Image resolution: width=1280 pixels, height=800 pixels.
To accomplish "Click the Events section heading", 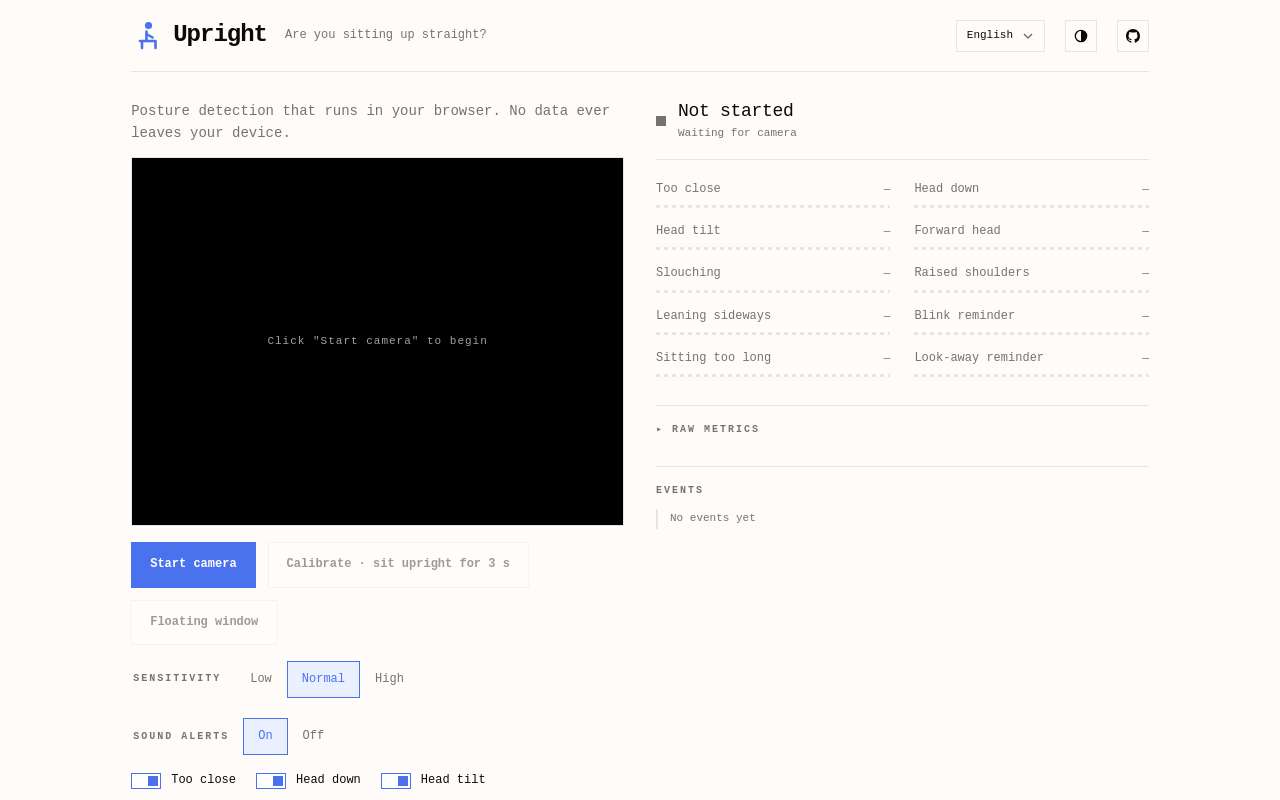I will pyautogui.click(x=680, y=491).
